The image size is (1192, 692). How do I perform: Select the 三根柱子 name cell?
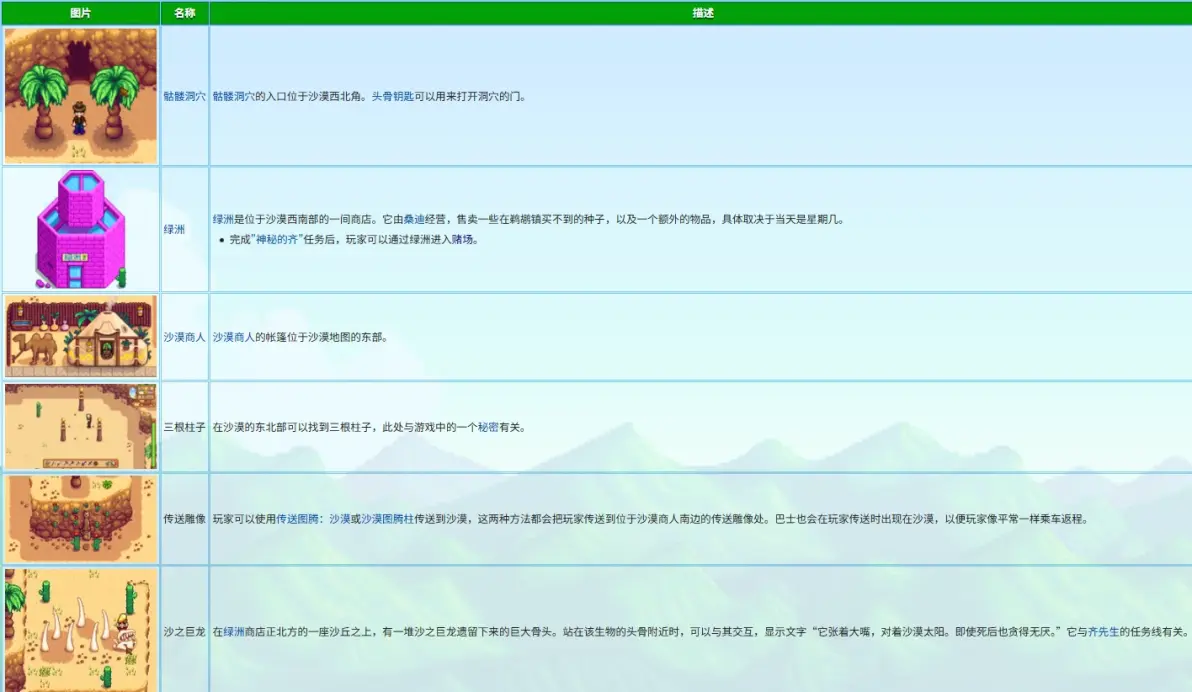[x=185, y=427]
